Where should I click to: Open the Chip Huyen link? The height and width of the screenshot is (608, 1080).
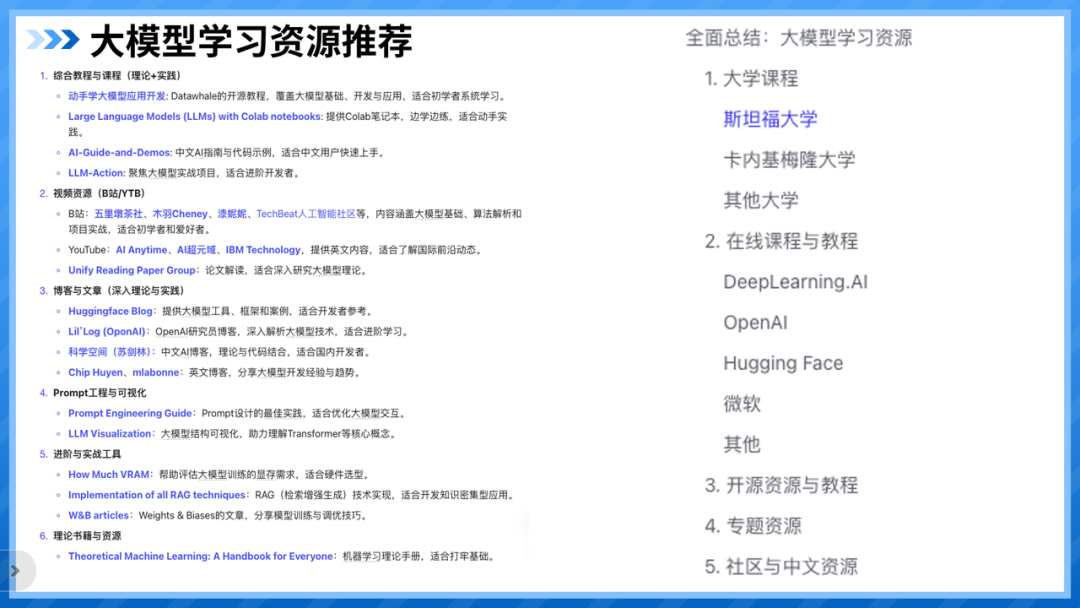[95, 372]
